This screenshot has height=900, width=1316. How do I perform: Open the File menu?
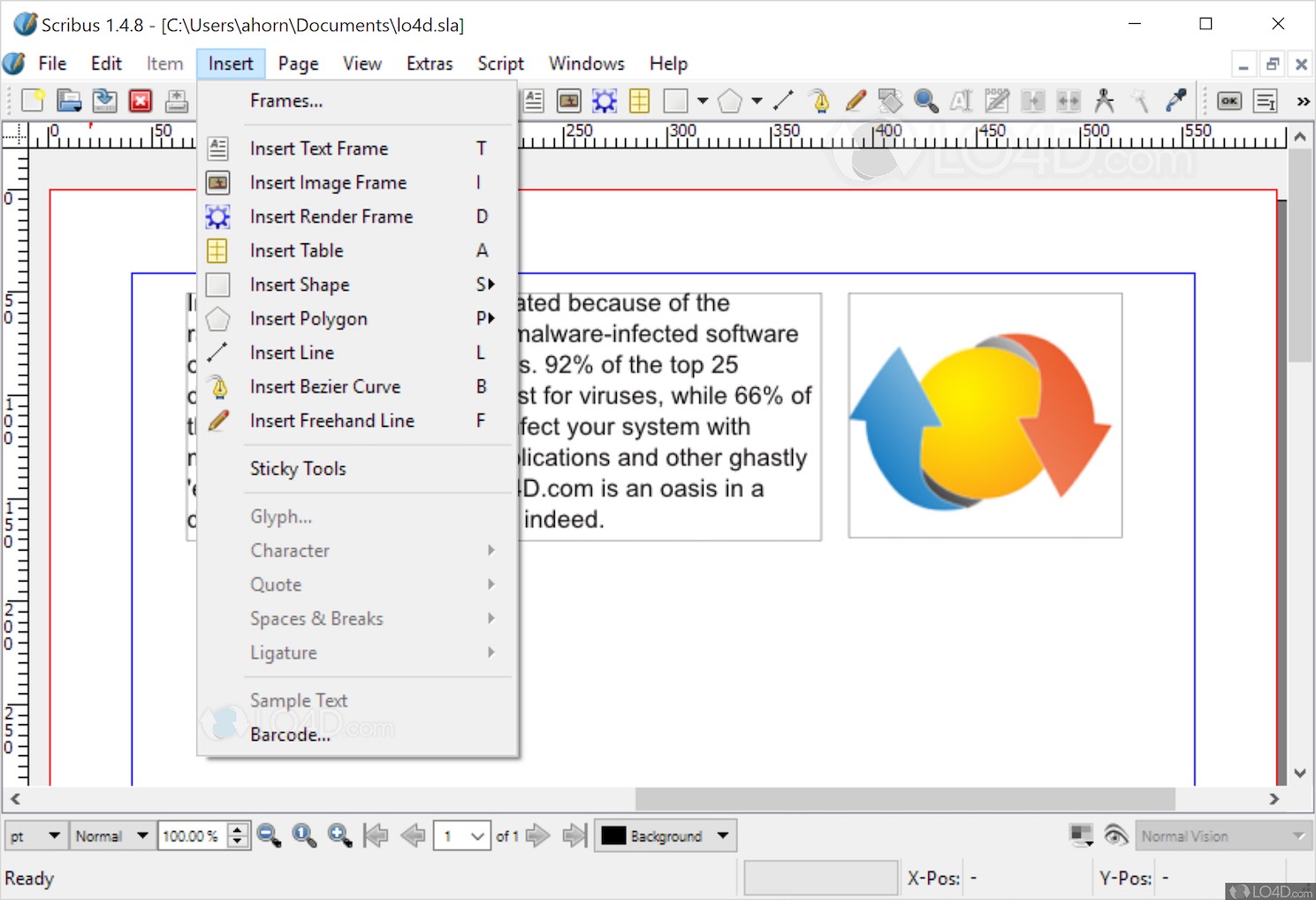coord(52,64)
